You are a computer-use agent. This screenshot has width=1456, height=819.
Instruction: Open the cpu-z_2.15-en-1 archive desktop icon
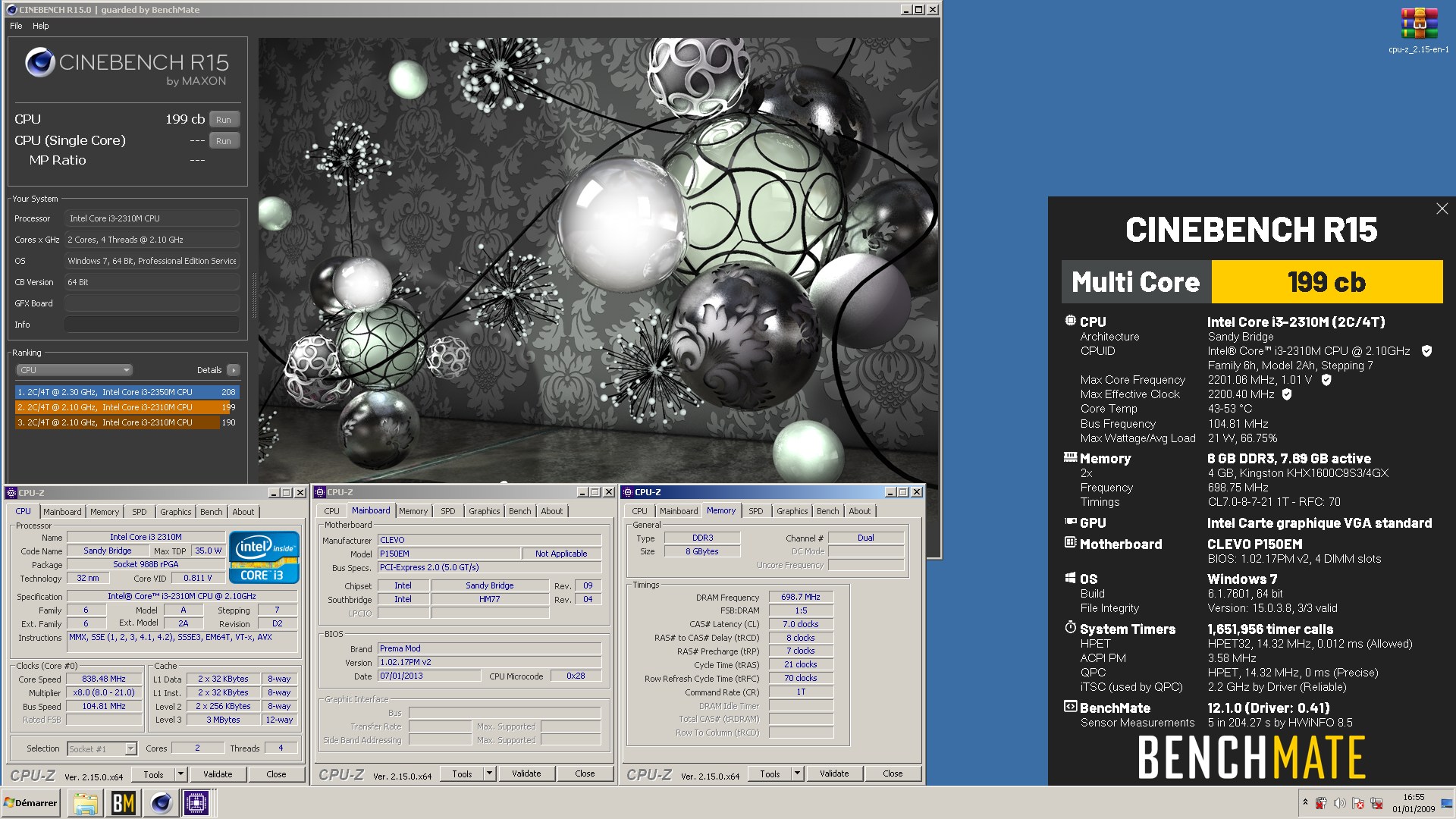pyautogui.click(x=1419, y=30)
